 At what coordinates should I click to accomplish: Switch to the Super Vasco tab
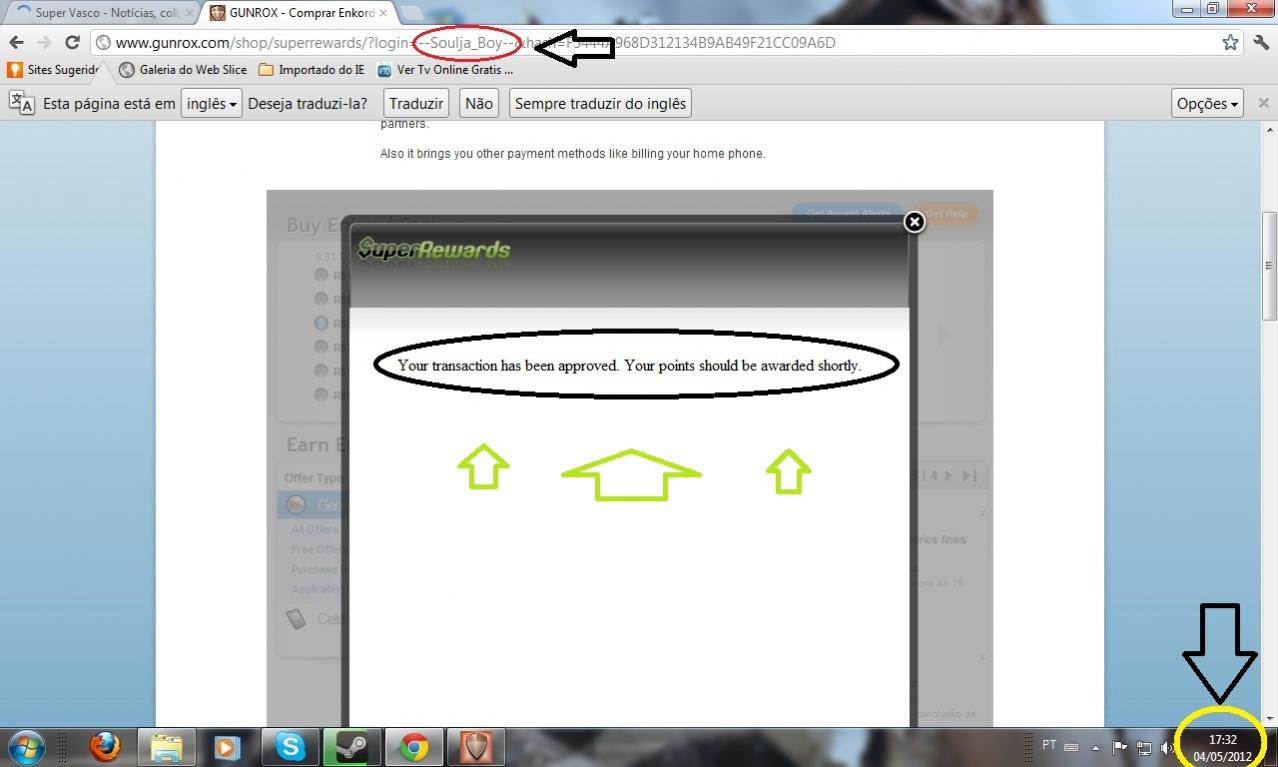tap(100, 13)
